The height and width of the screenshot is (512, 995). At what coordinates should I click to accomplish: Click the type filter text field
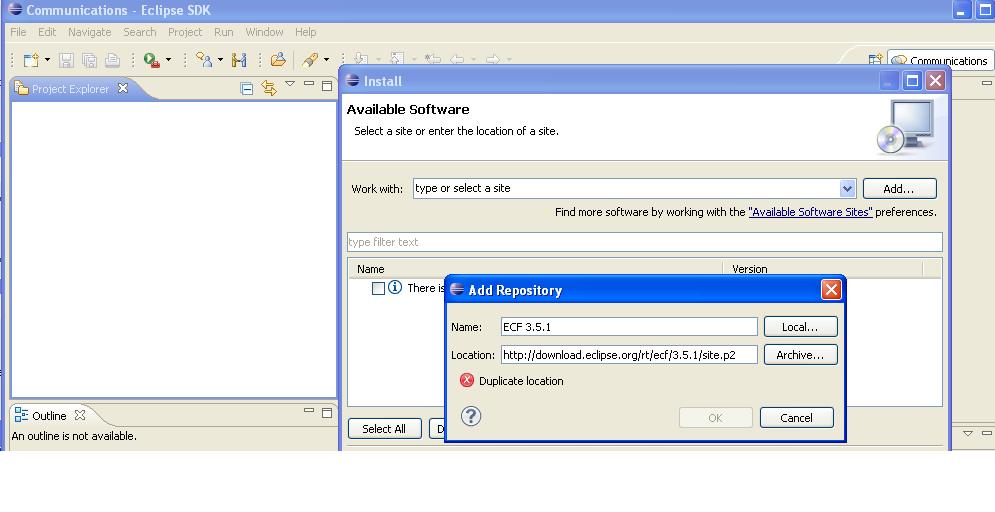pos(645,242)
